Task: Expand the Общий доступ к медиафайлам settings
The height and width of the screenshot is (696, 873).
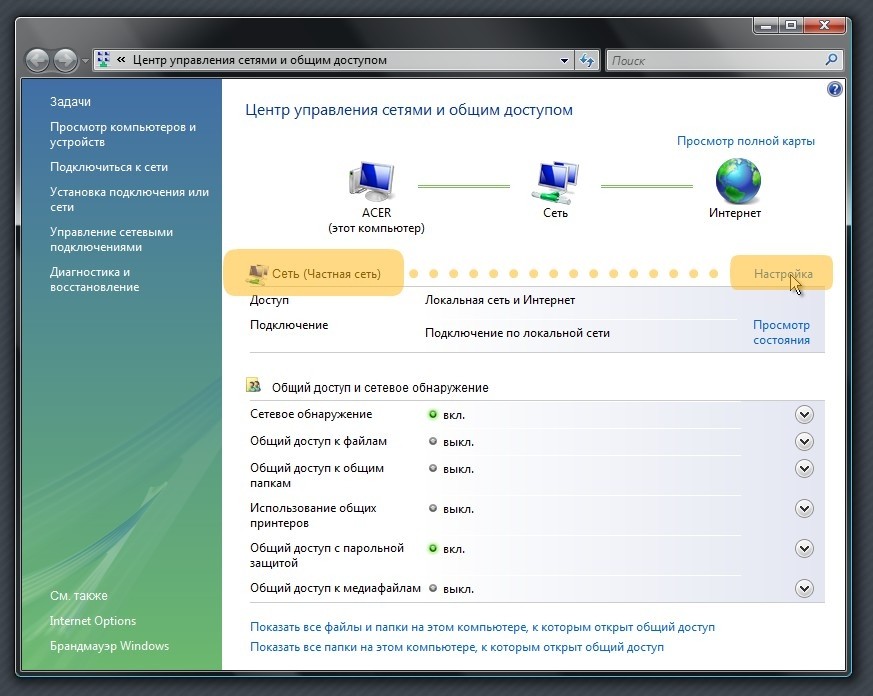Action: tap(804, 589)
